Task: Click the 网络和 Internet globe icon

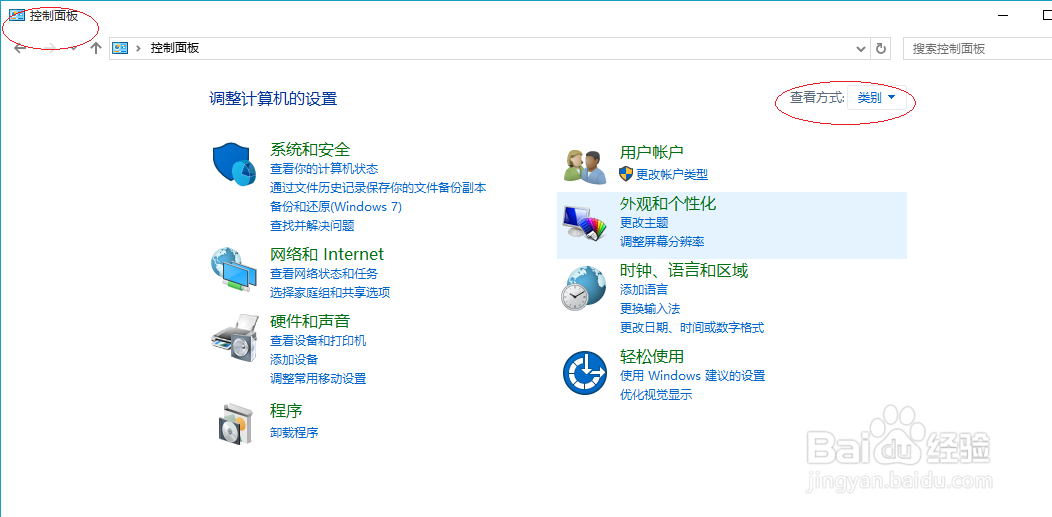Action: (233, 270)
